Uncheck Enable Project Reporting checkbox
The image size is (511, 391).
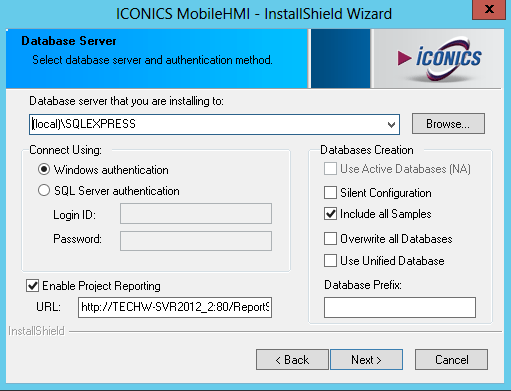tap(32, 286)
